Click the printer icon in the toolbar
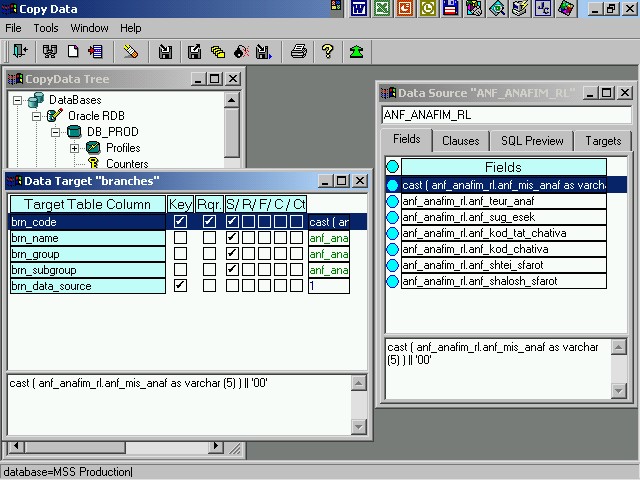This screenshot has height=480, width=640. coord(298,51)
